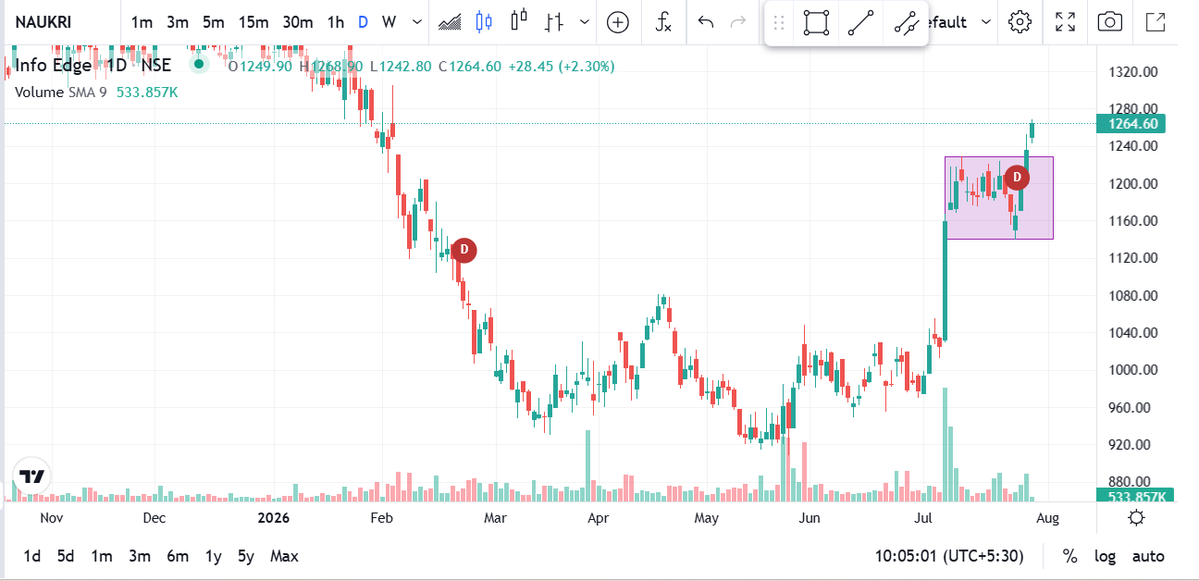This screenshot has width=1199, height=581.
Task: Expand the timeframe interval dropdown
Action: pyautogui.click(x=417, y=22)
